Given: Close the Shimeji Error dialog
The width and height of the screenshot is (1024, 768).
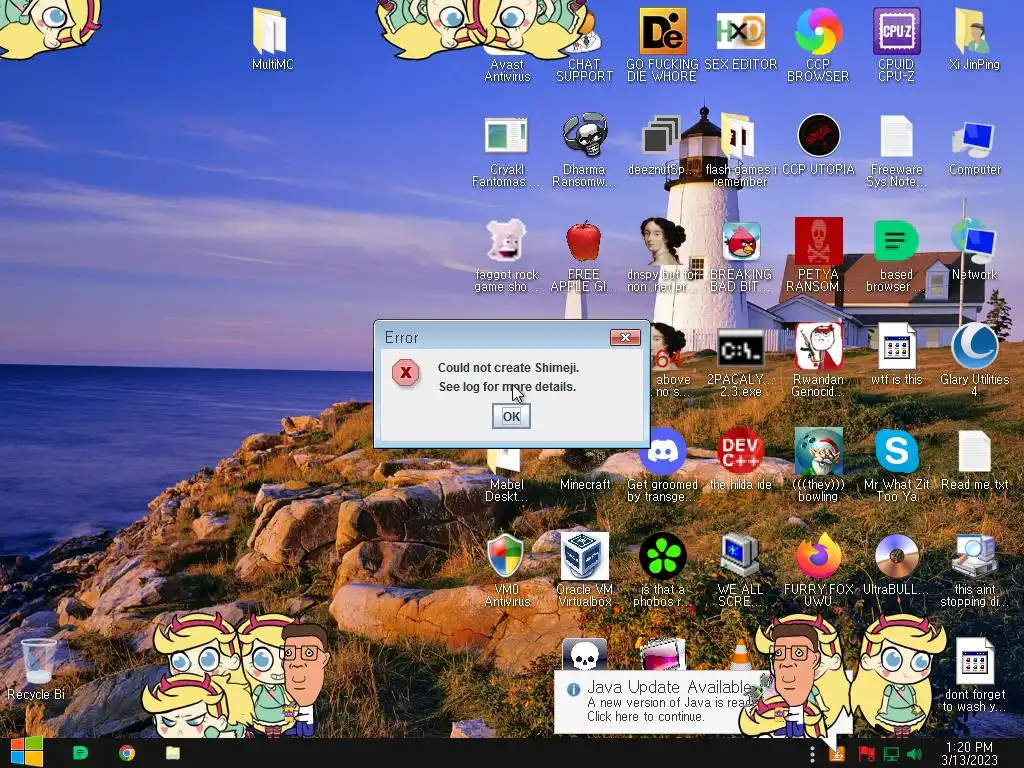Looking at the screenshot, I should [625, 337].
